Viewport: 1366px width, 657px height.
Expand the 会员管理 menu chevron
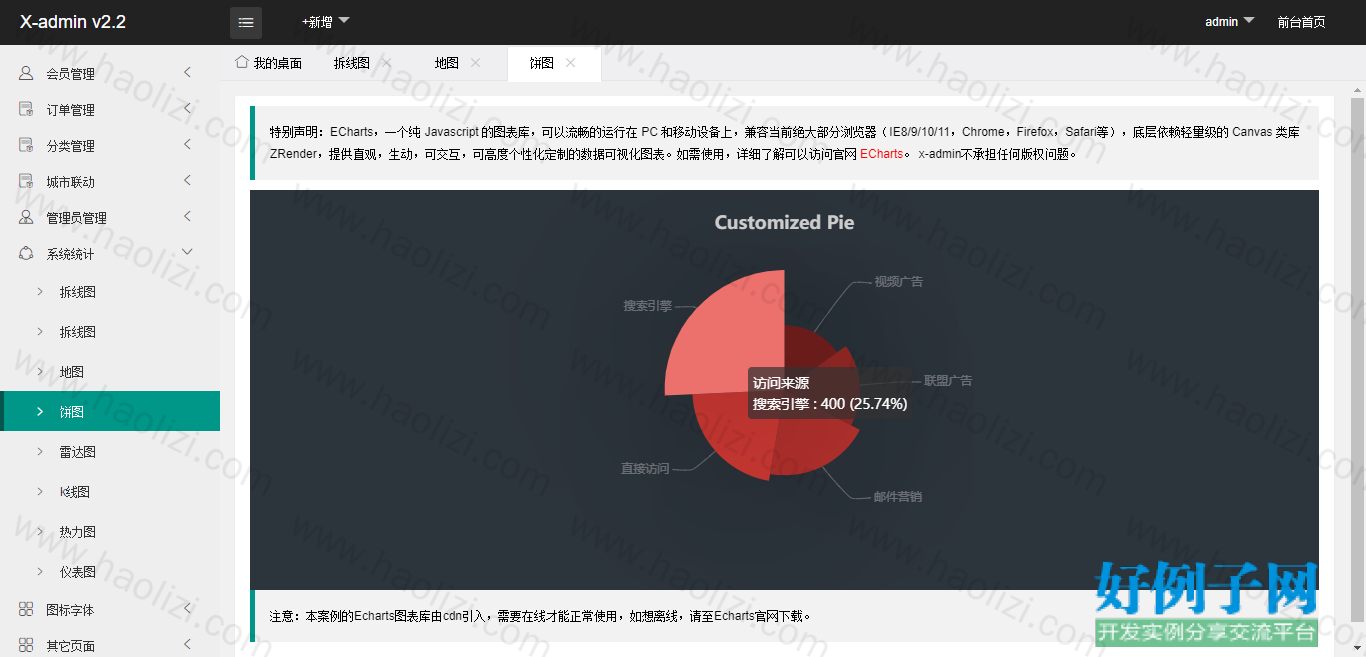[187, 72]
